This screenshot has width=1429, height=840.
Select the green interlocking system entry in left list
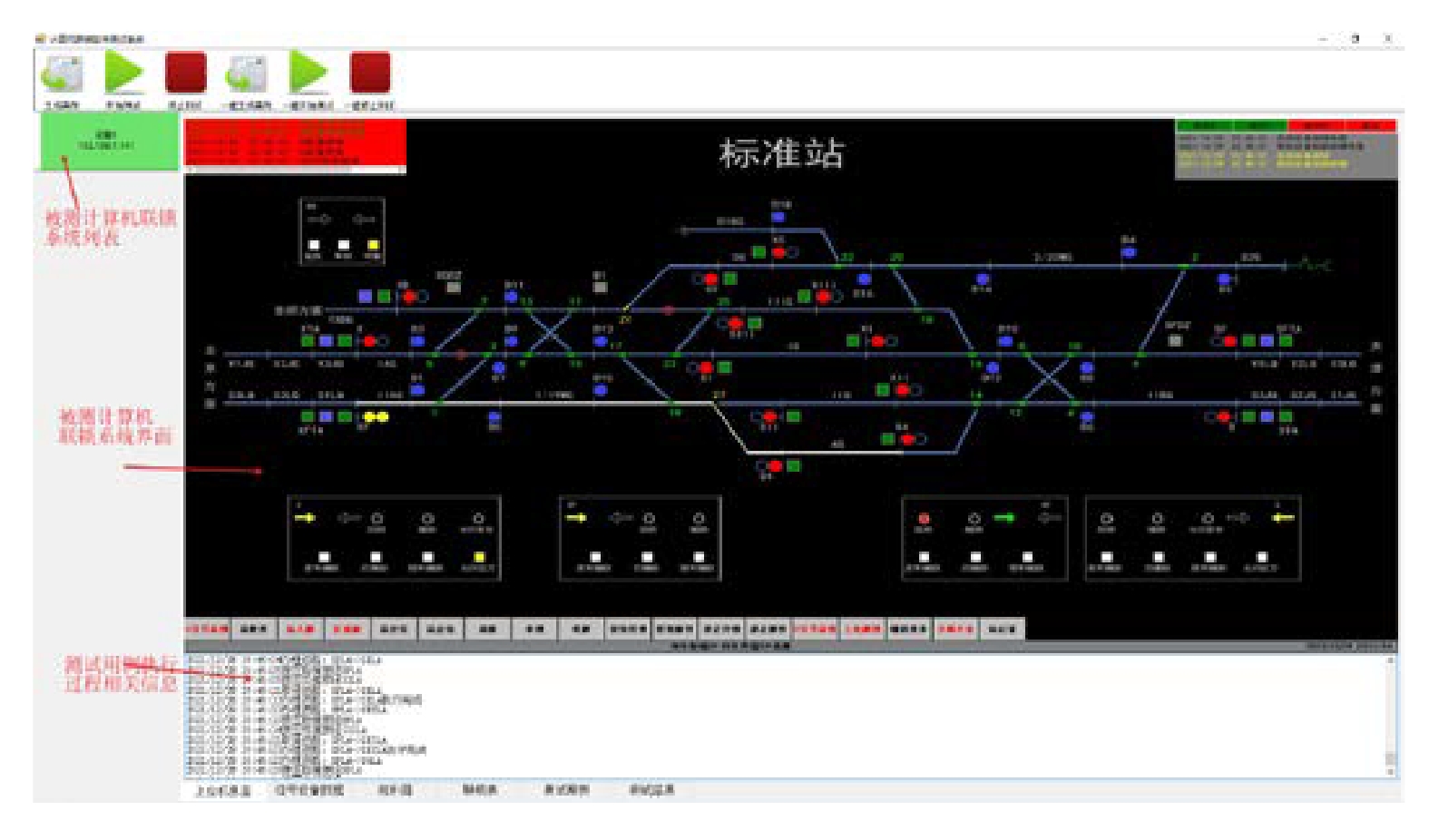108,142
